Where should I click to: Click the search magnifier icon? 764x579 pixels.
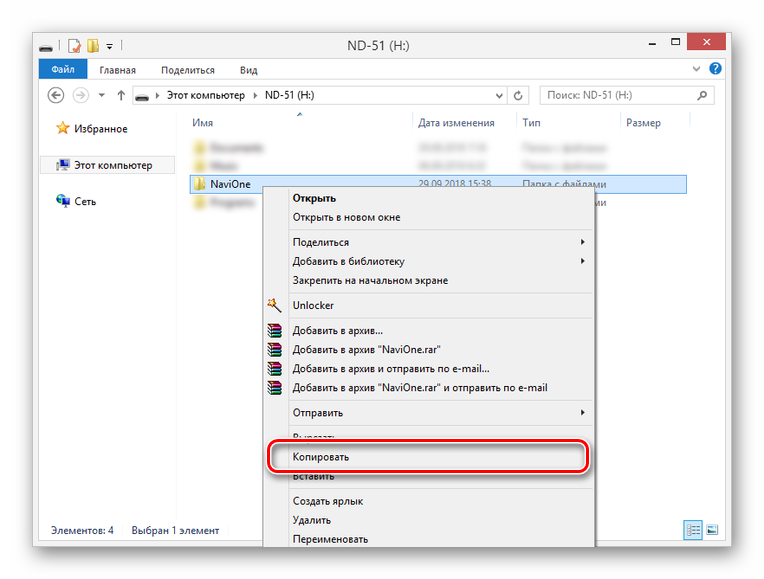click(702, 96)
